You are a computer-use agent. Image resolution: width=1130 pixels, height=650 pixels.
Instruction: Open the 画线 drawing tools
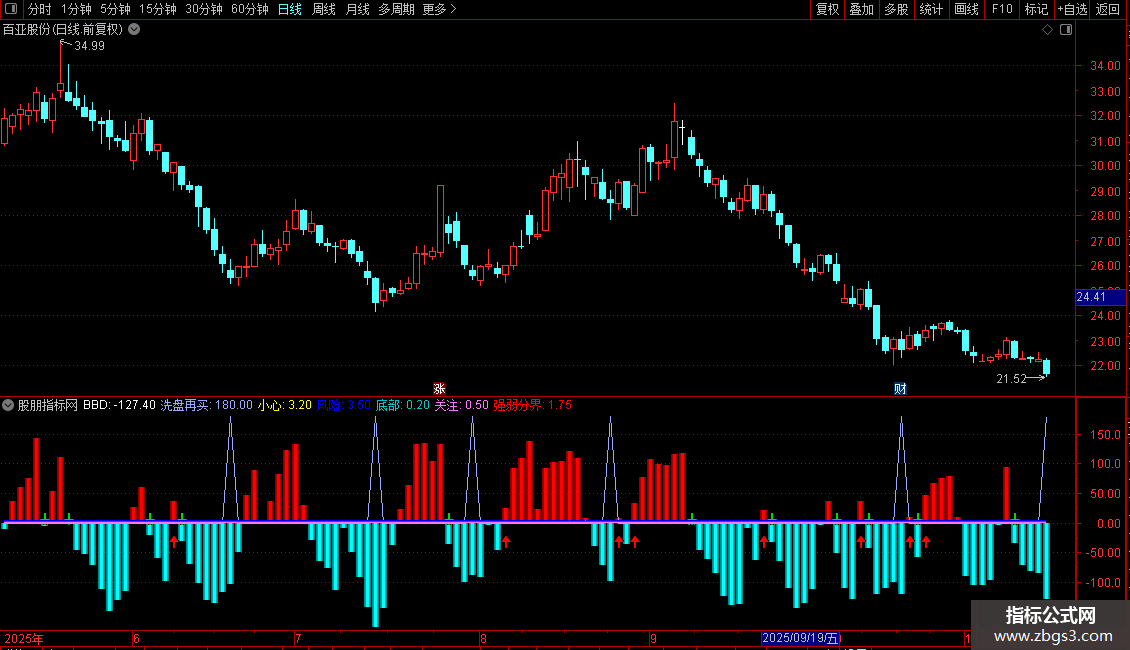coord(966,9)
